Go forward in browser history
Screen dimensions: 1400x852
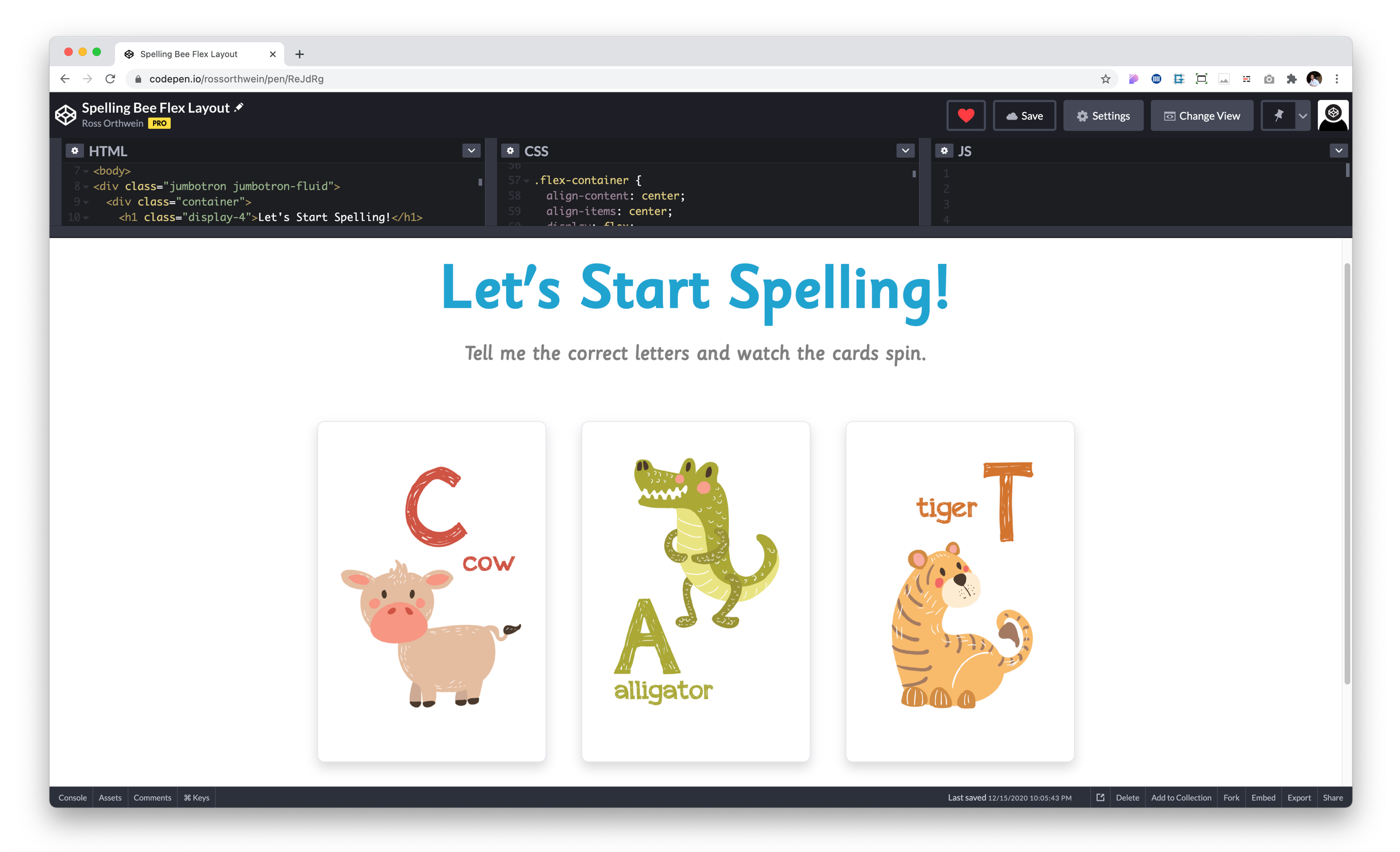point(88,79)
